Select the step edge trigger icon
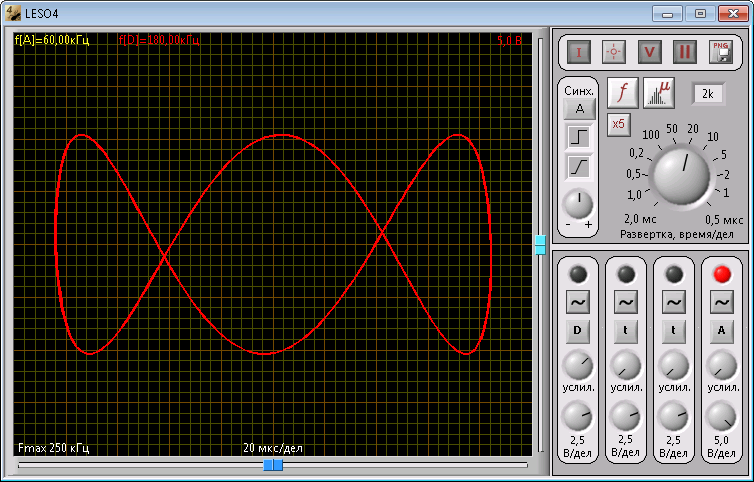The width and height of the screenshot is (754, 482). tap(579, 137)
